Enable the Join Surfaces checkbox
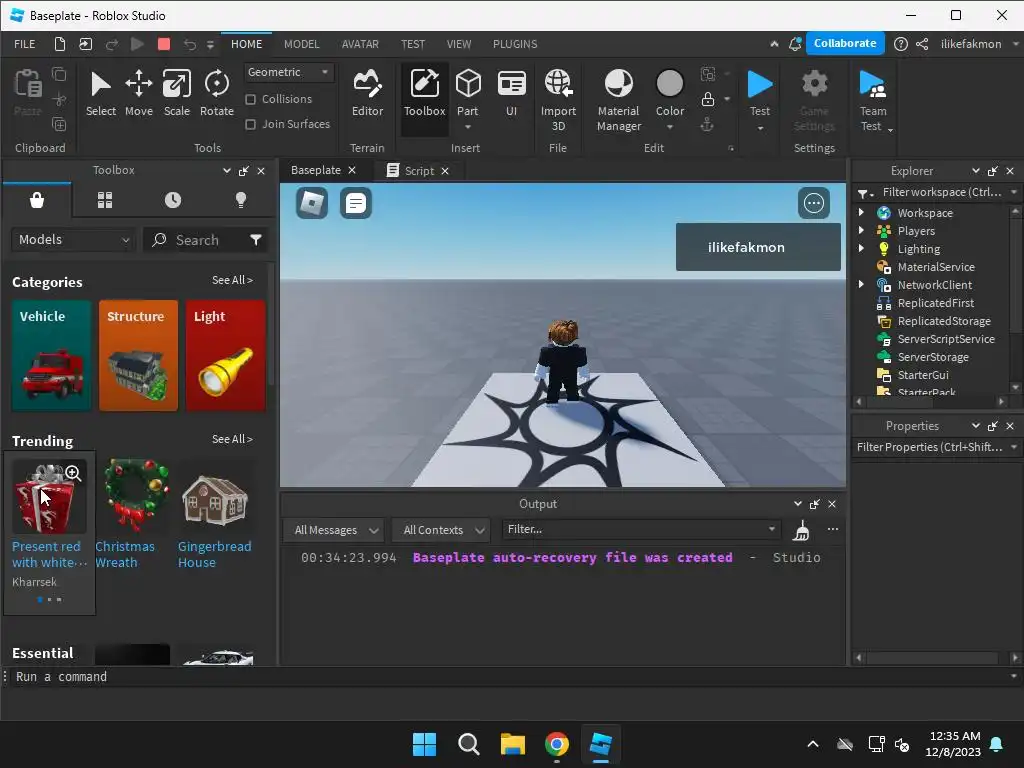 point(250,124)
